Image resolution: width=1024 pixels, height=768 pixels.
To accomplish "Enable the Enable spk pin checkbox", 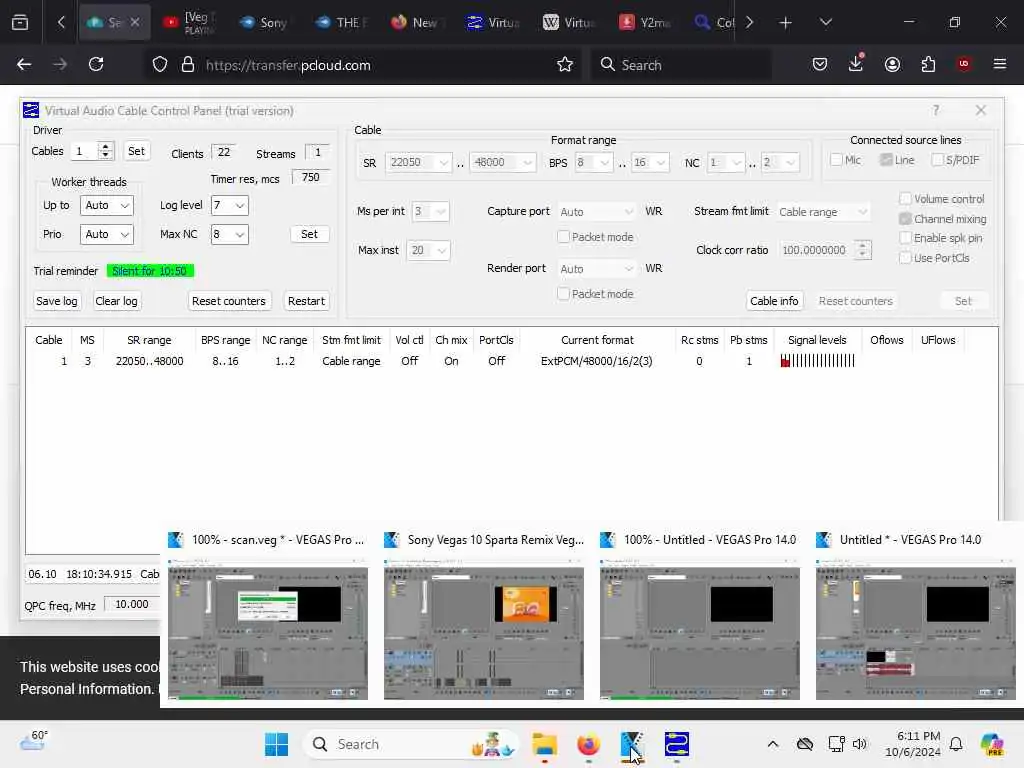I will pyautogui.click(x=905, y=238).
